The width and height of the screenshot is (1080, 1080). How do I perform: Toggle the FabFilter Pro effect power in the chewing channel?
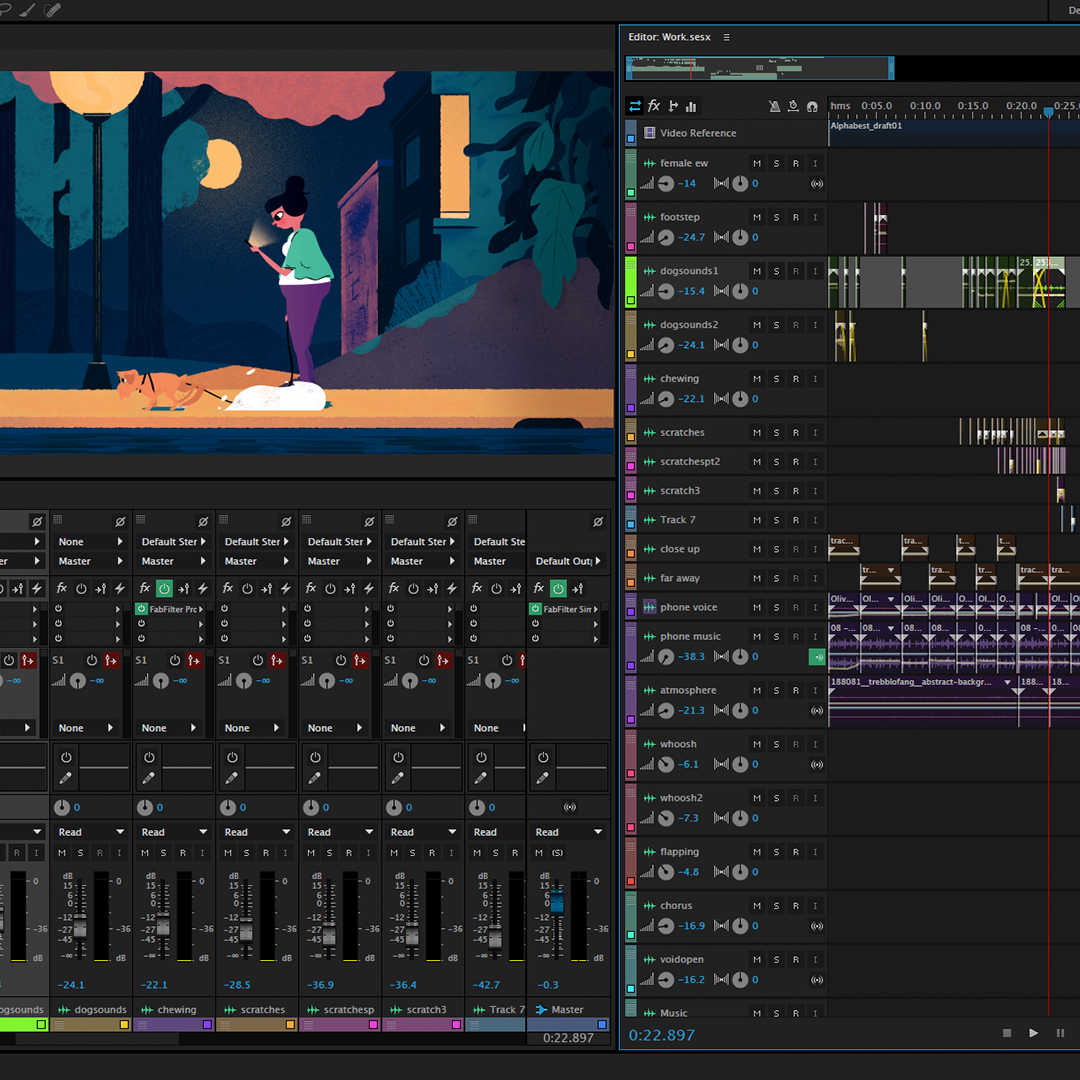click(x=141, y=609)
